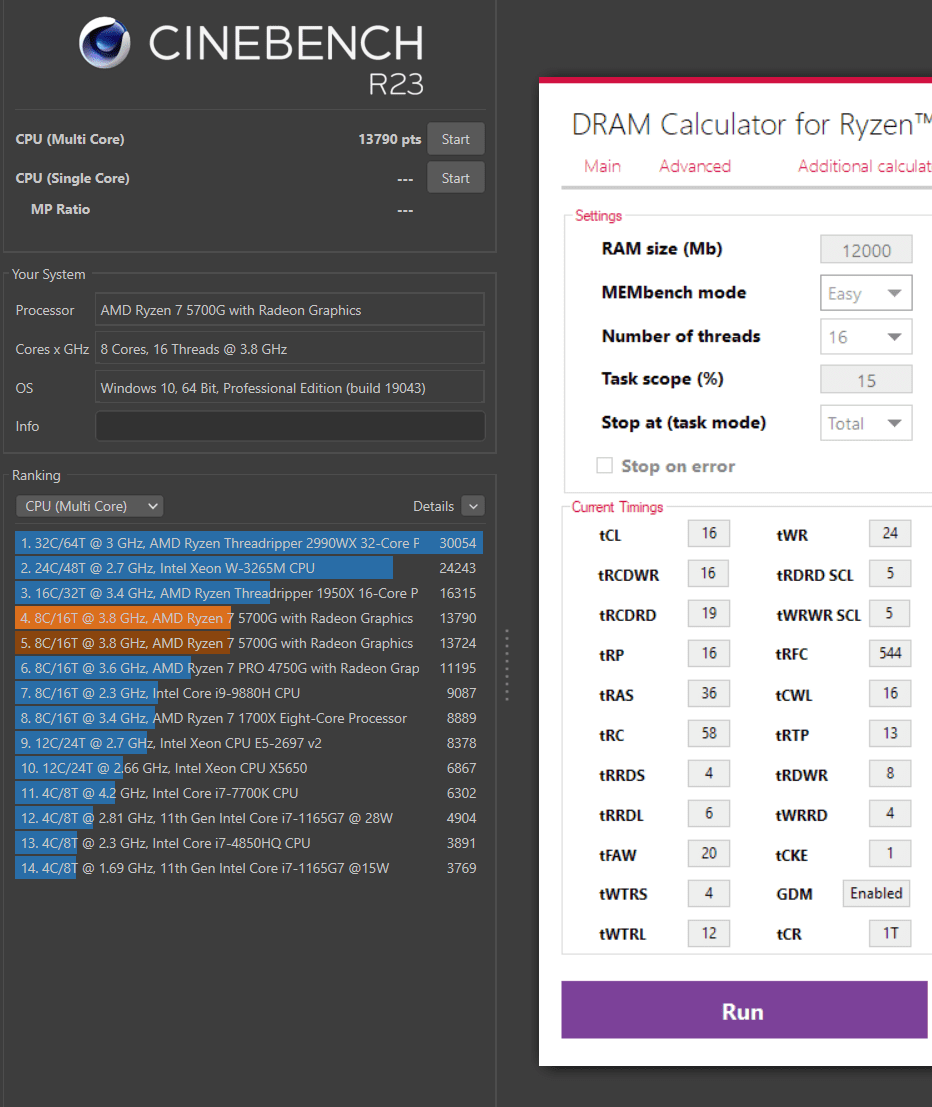
Task: Click the tRAS value 36
Action: pyautogui.click(x=708, y=693)
